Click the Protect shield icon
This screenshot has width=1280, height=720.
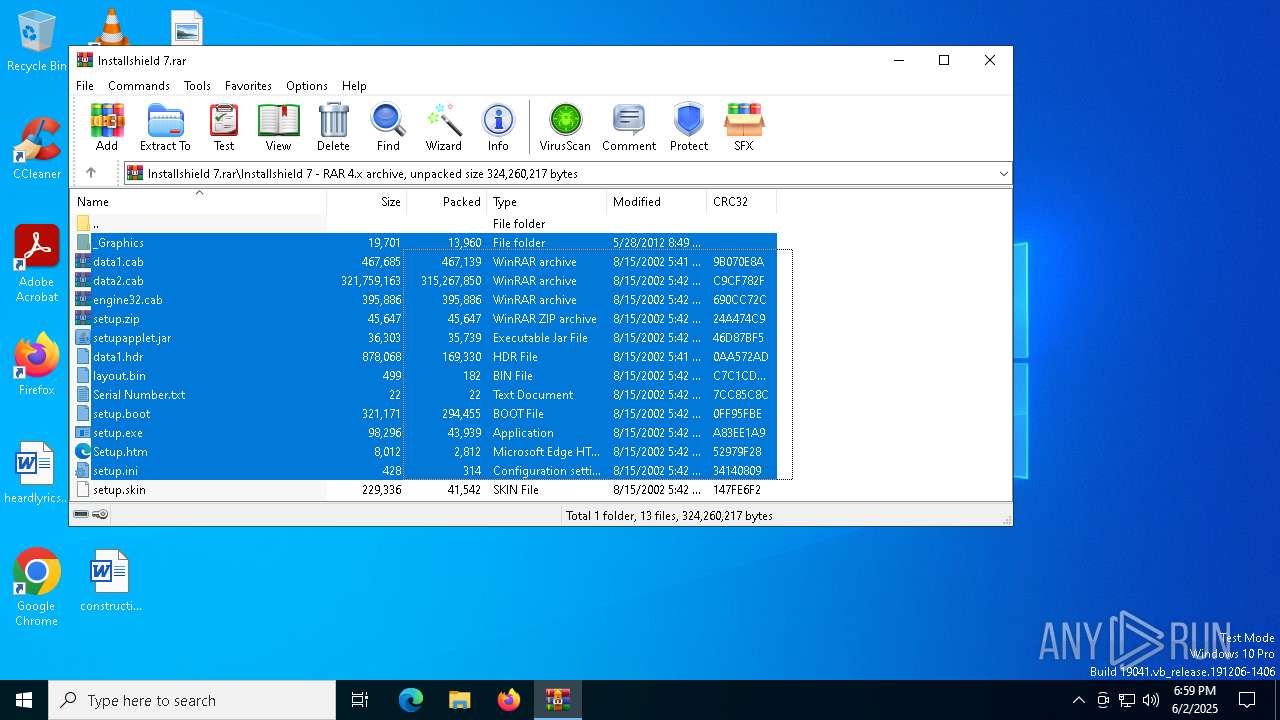(x=689, y=127)
